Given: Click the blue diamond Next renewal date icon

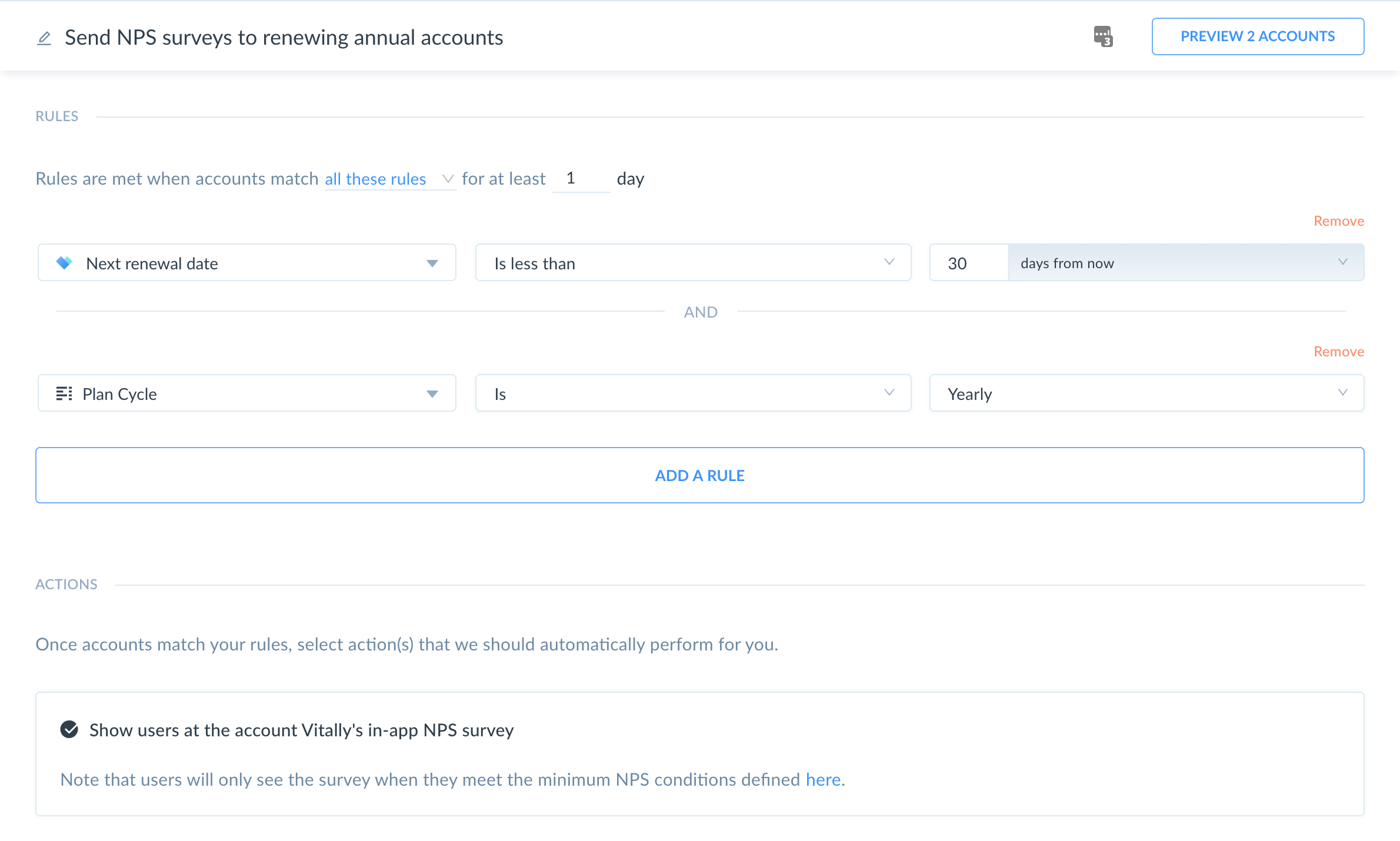Looking at the screenshot, I should (64, 263).
